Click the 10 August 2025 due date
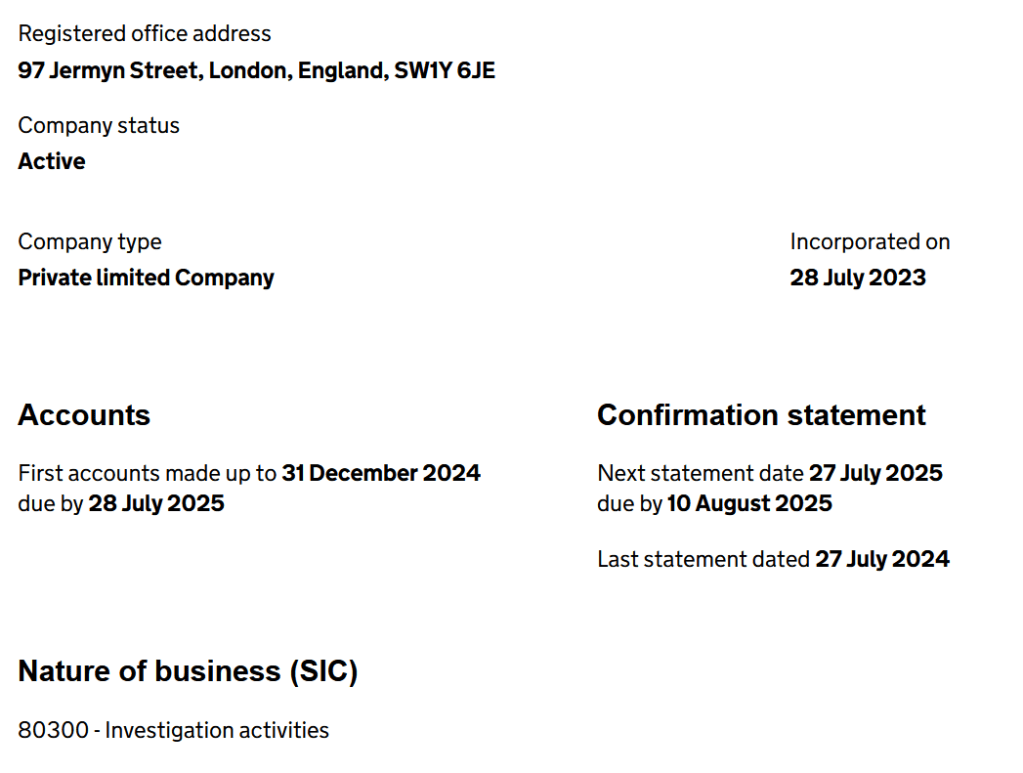The width and height of the screenshot is (1023, 773). click(x=749, y=503)
